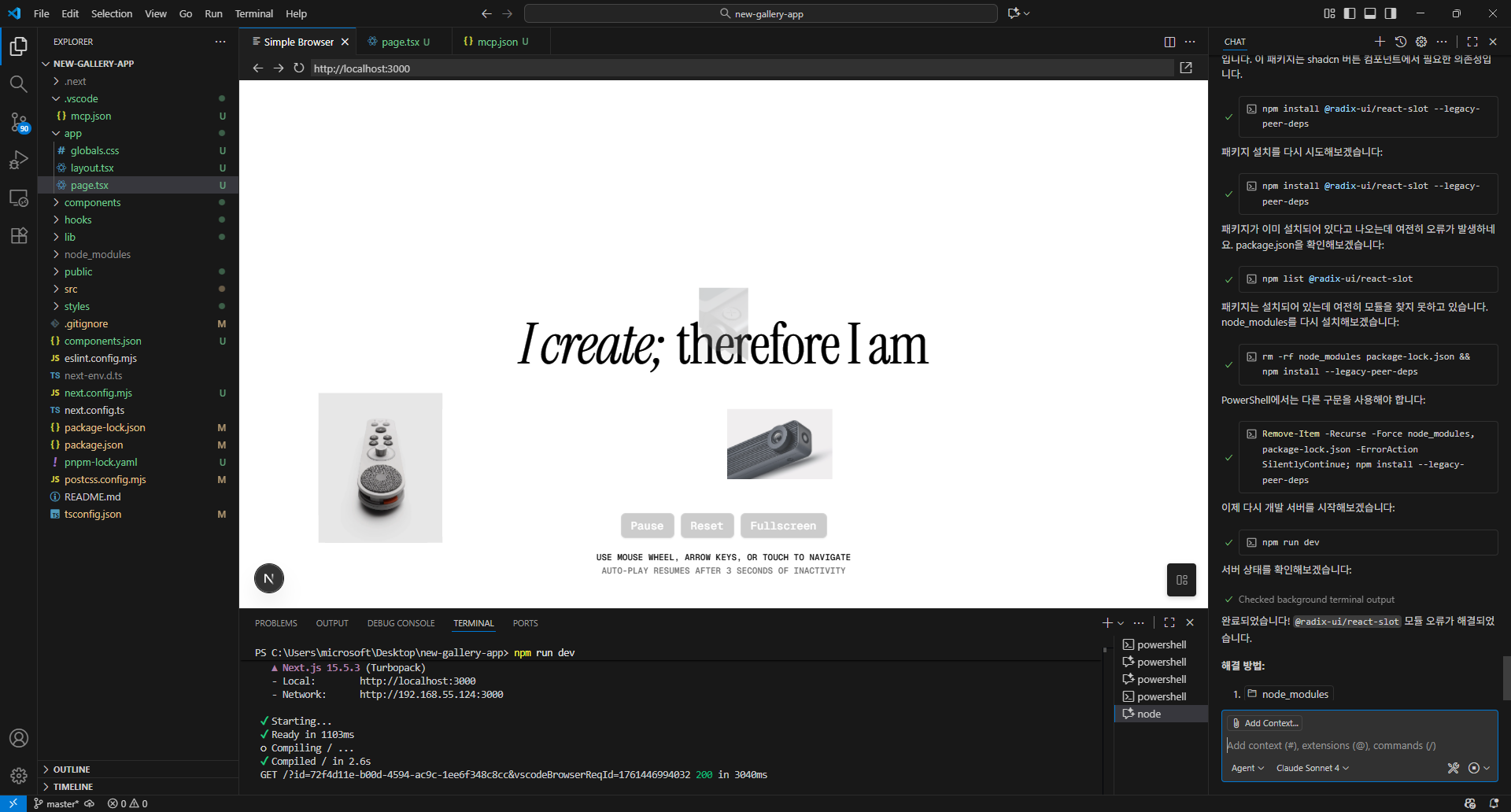1511x812 pixels.
Task: Toggle the bottom panel visibility
Action: coord(1370,13)
